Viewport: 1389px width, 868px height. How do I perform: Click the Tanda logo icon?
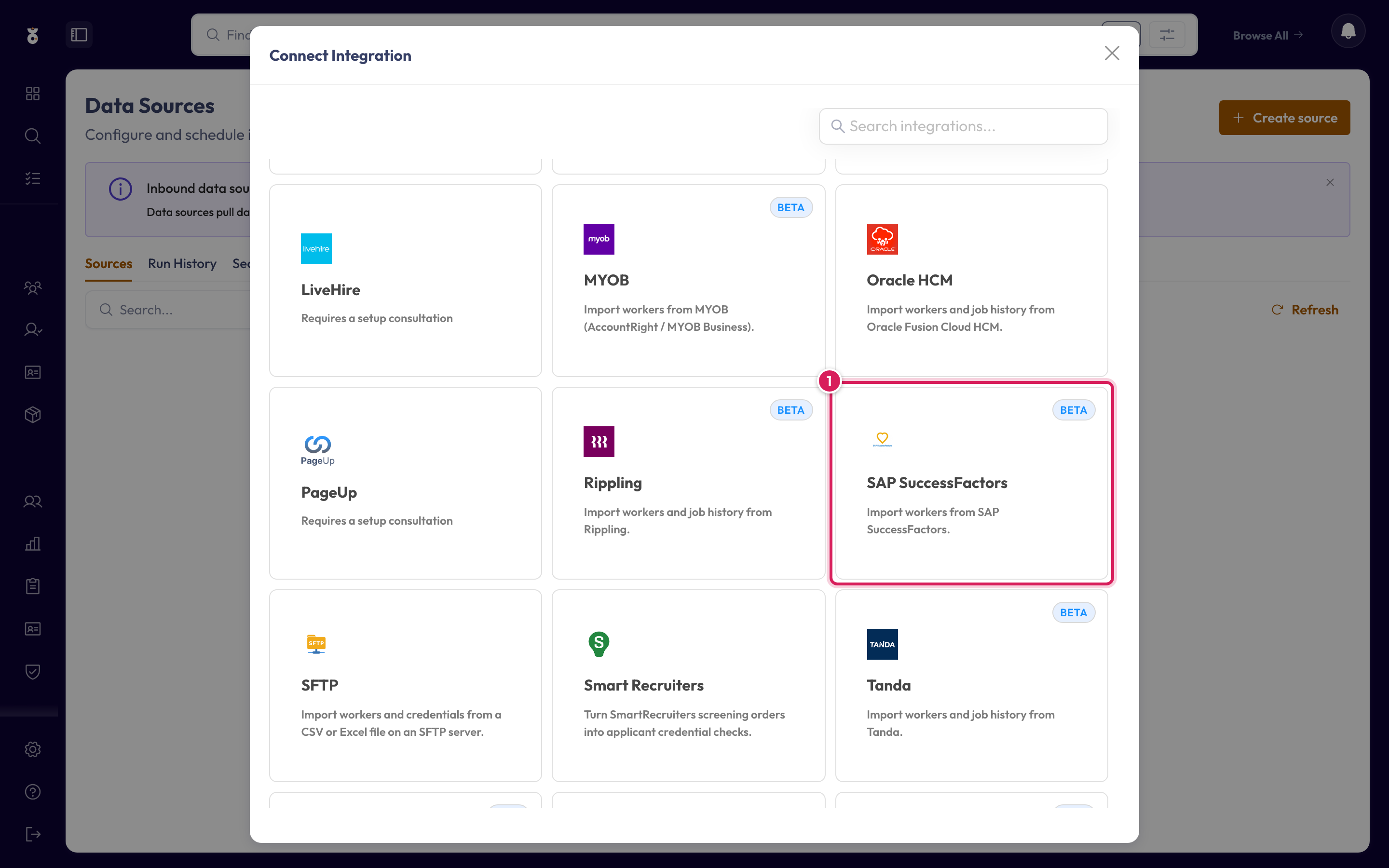(x=882, y=644)
